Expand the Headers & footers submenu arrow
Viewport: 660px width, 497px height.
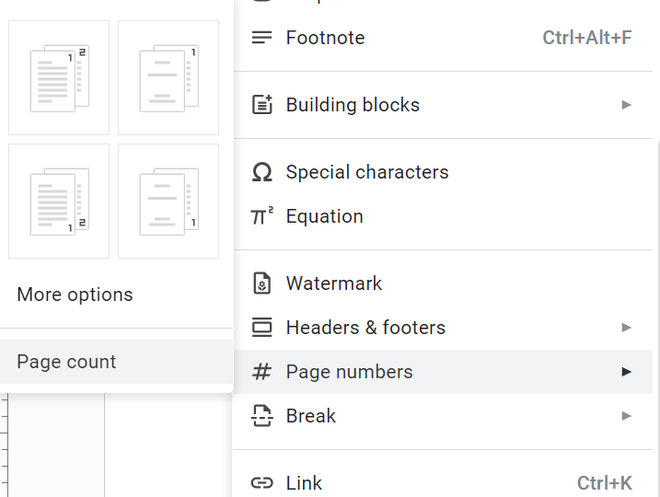click(626, 327)
